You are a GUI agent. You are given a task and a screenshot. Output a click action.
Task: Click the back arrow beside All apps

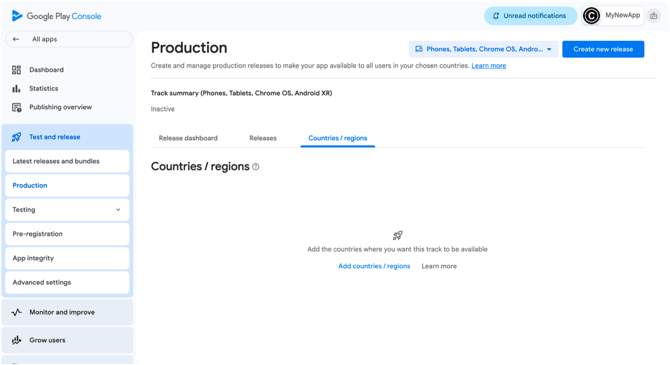point(16,39)
